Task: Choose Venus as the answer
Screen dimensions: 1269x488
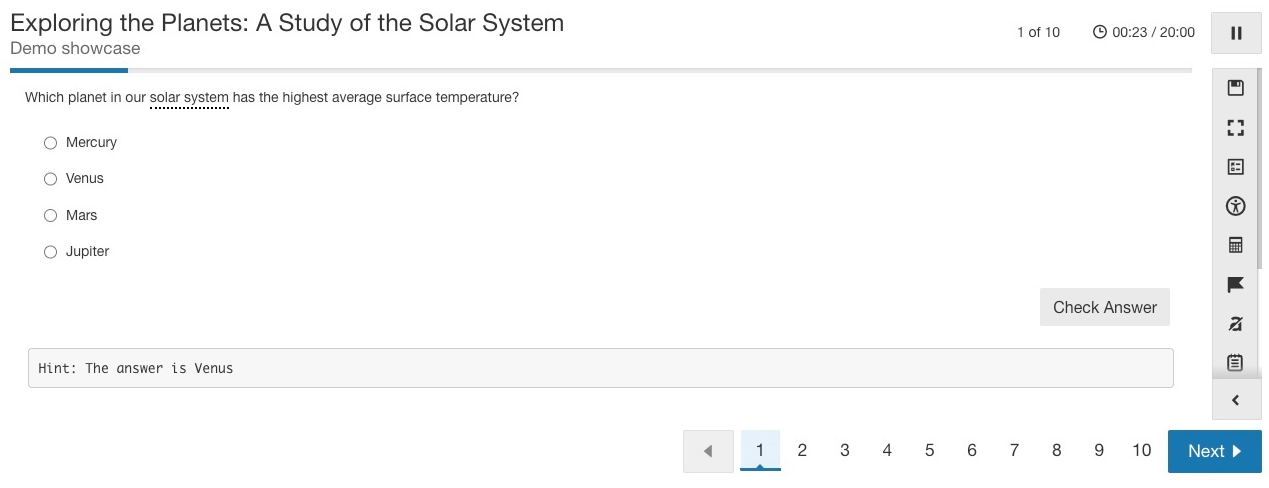Action: pos(51,179)
